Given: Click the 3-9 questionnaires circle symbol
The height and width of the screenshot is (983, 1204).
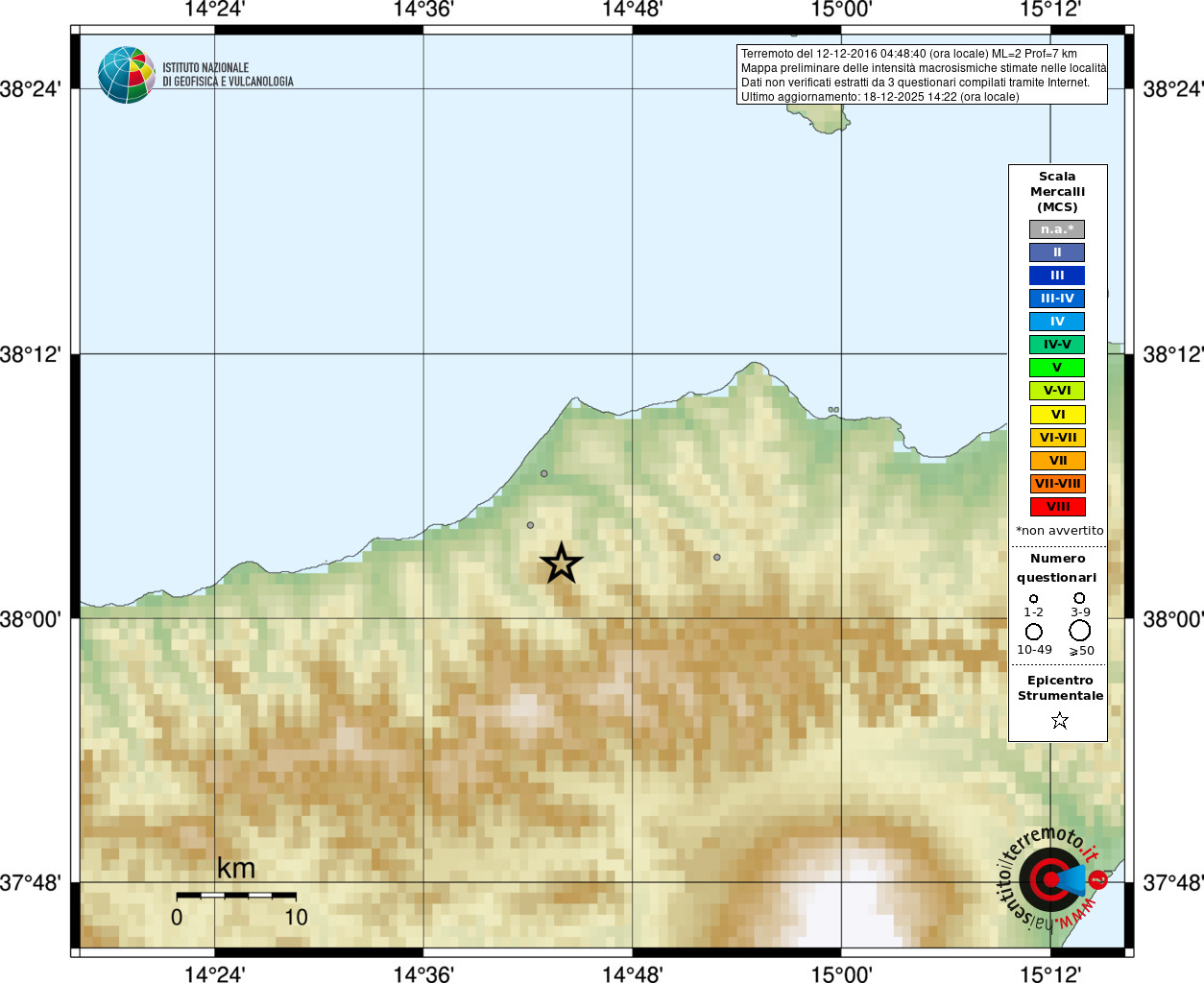Looking at the screenshot, I should click(1079, 598).
